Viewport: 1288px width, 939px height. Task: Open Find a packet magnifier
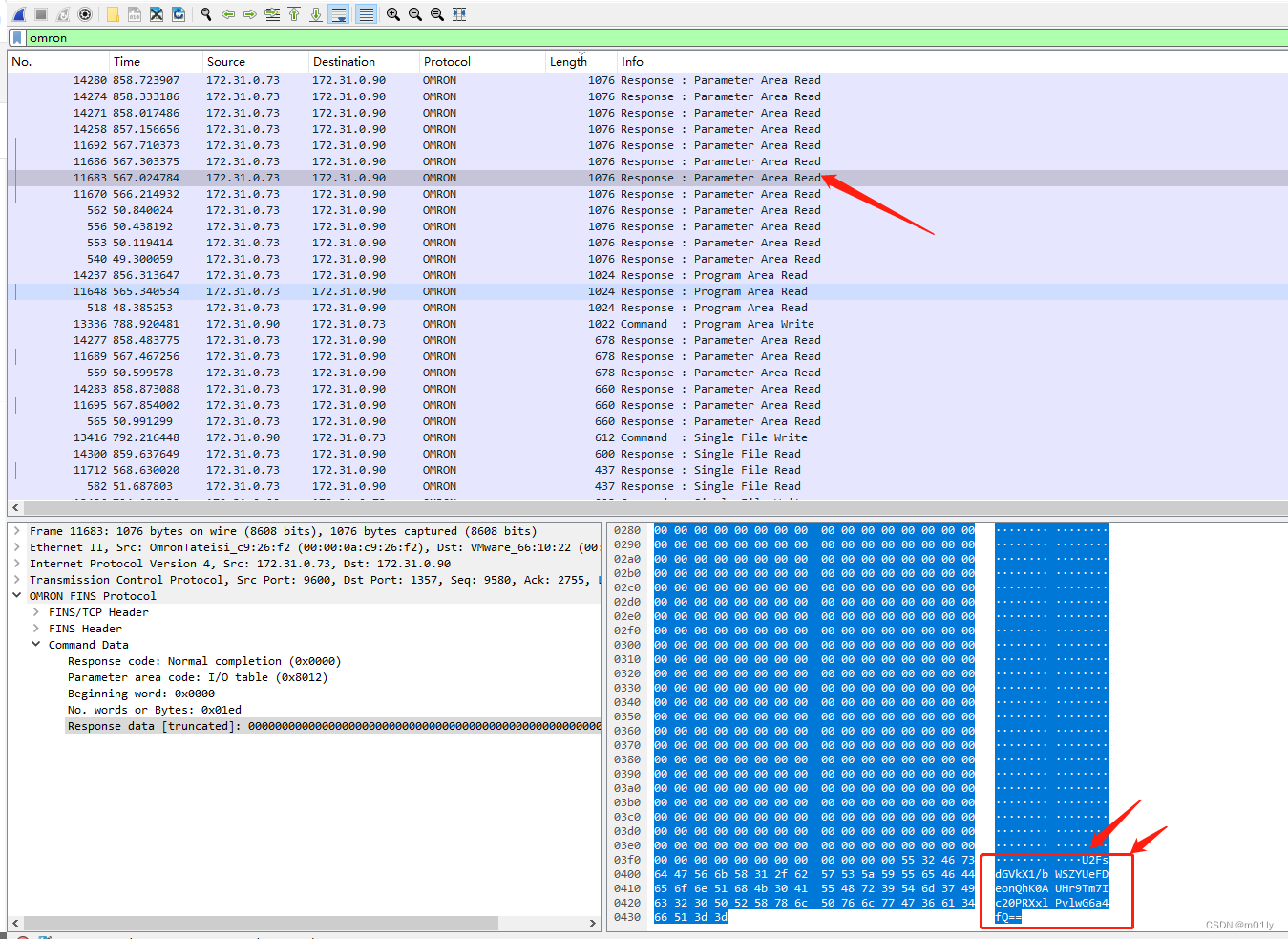tap(206, 14)
